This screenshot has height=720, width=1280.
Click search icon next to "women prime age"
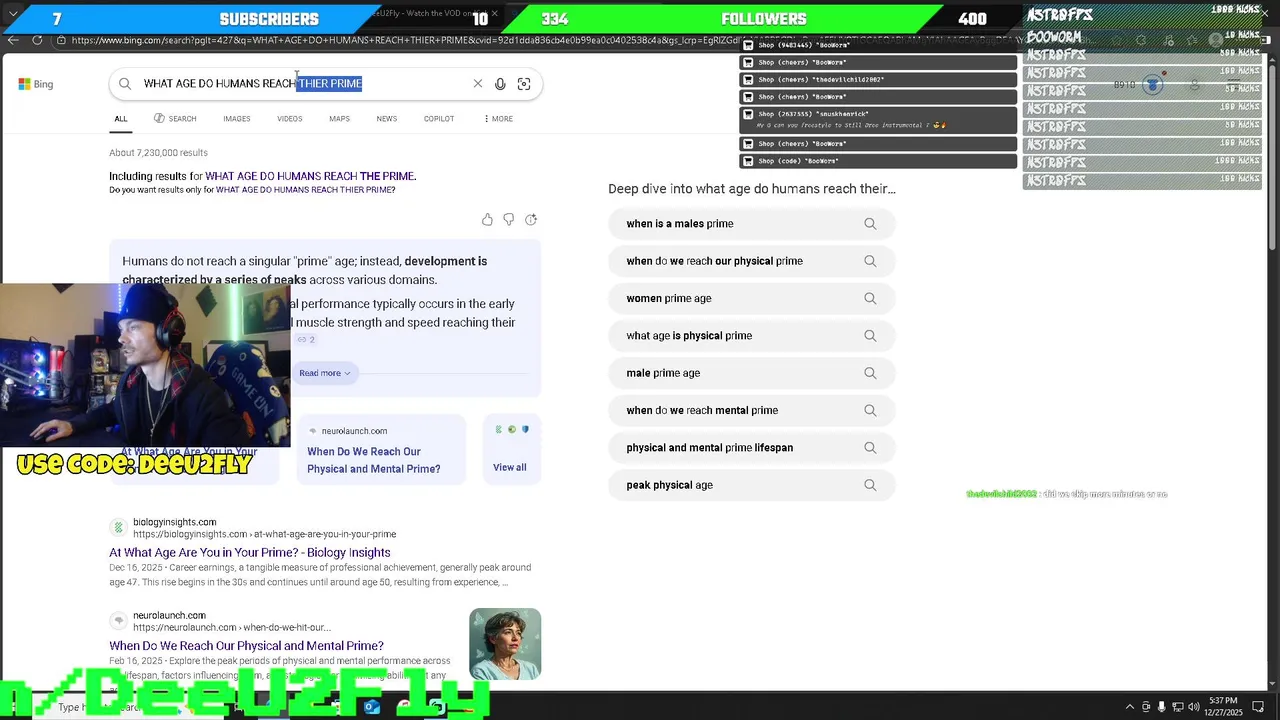click(870, 298)
